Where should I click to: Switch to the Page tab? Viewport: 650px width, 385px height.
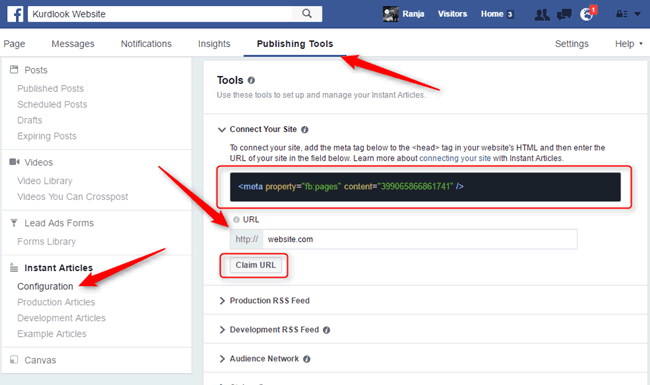(x=15, y=44)
